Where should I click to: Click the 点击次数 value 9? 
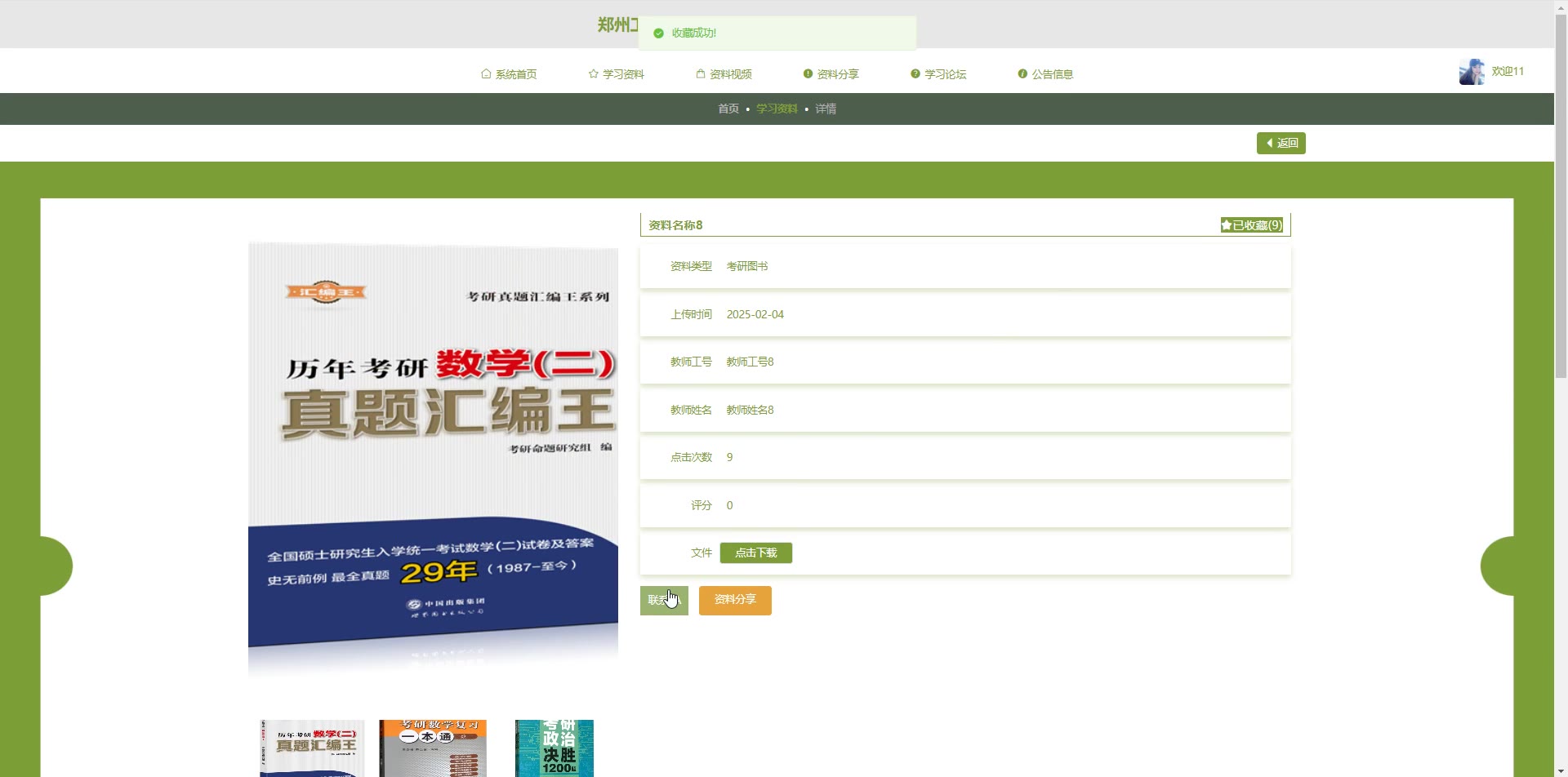coord(729,457)
